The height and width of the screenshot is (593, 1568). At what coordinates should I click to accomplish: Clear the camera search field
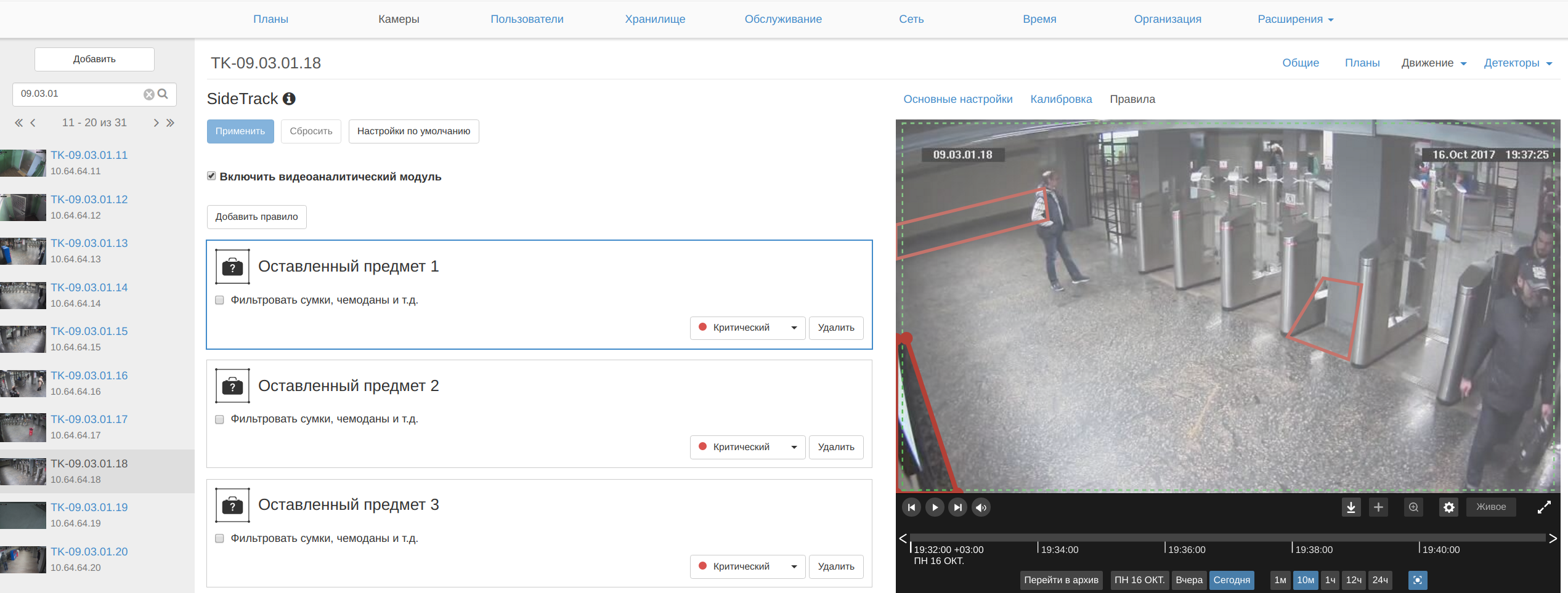tap(148, 94)
